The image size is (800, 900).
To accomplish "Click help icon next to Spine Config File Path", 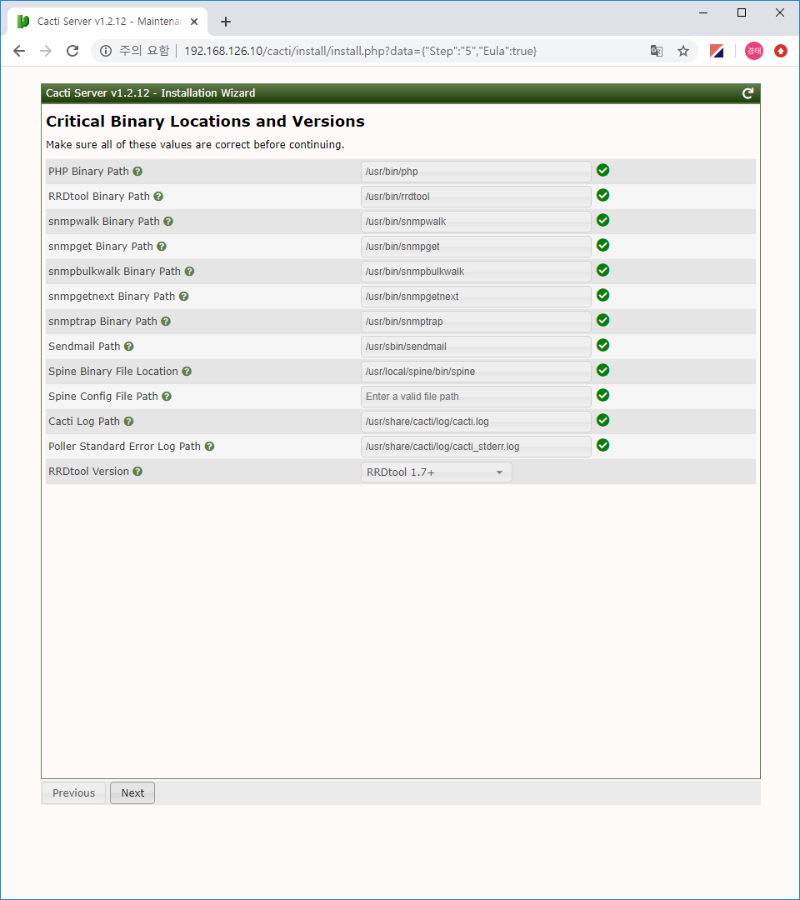I will click(167, 397).
